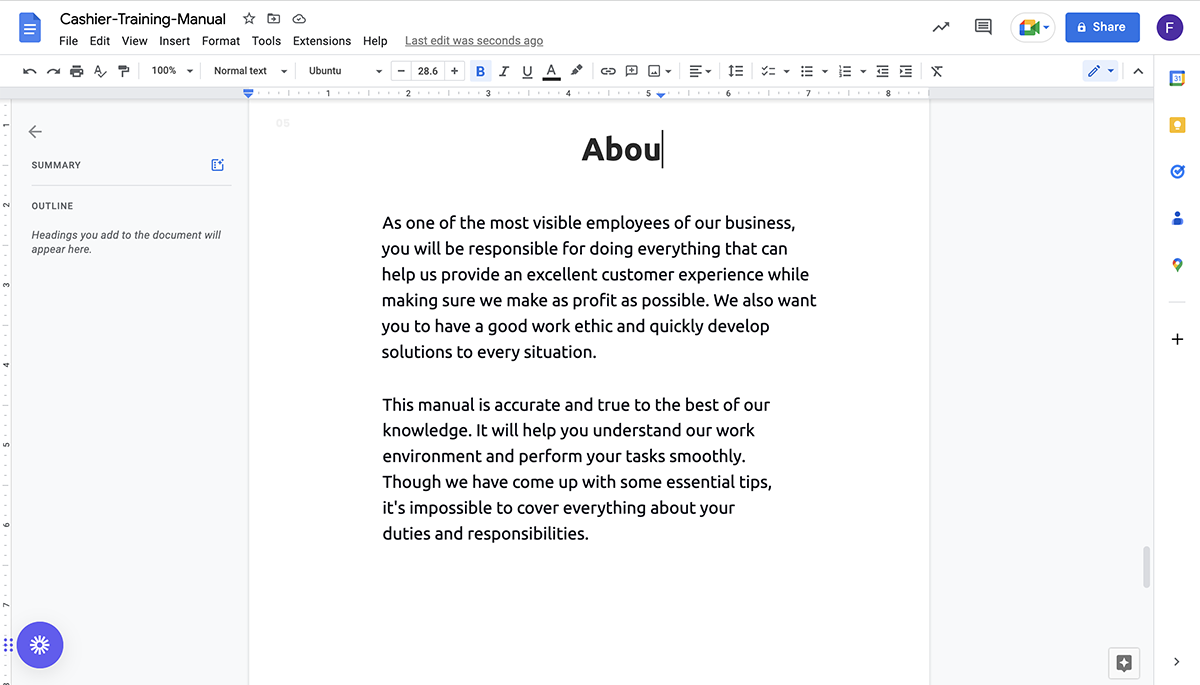Viewport: 1200px width, 685px height.
Task: Open the Extensions menu
Action: point(321,41)
